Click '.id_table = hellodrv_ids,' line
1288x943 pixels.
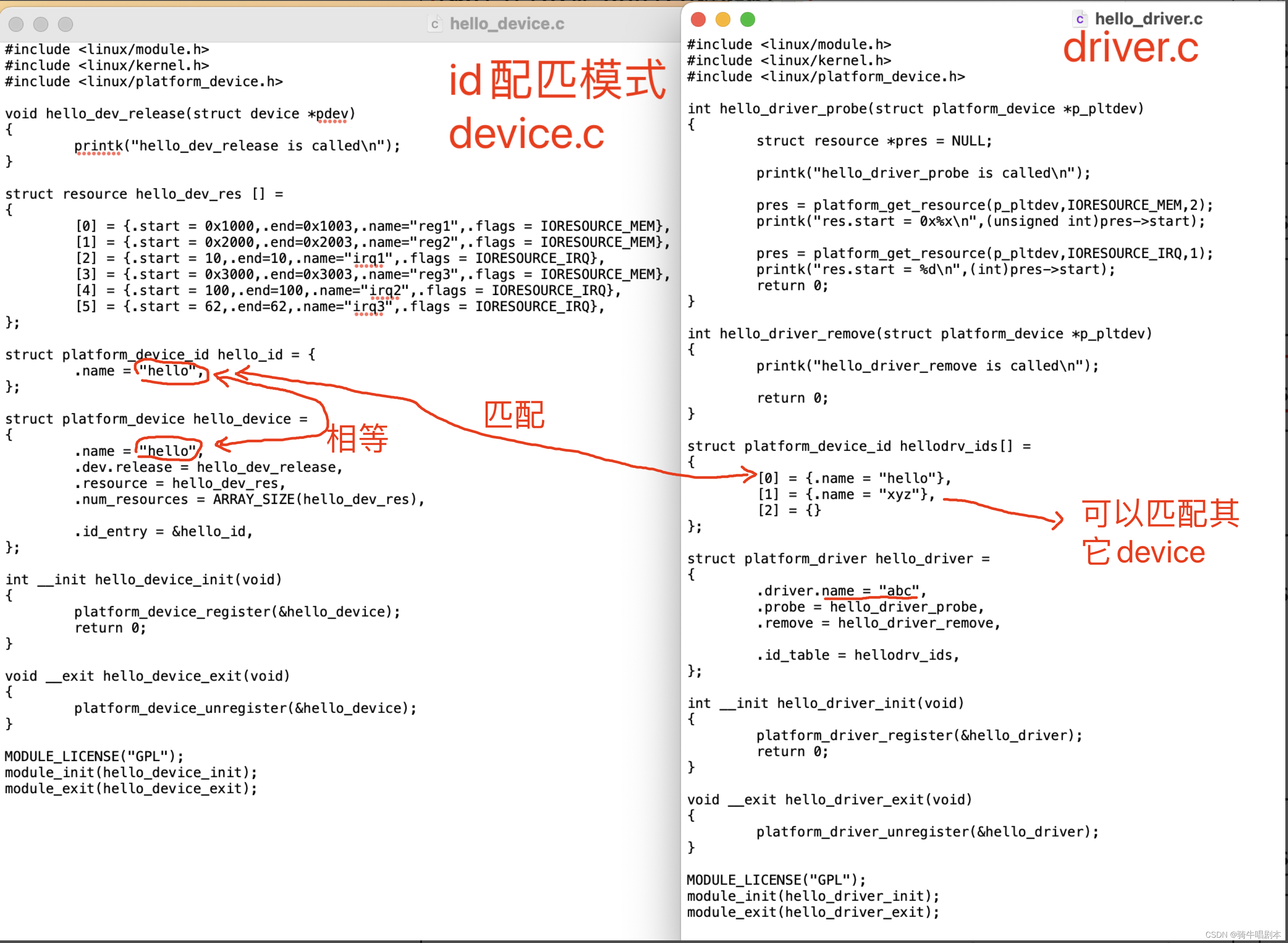click(x=858, y=655)
